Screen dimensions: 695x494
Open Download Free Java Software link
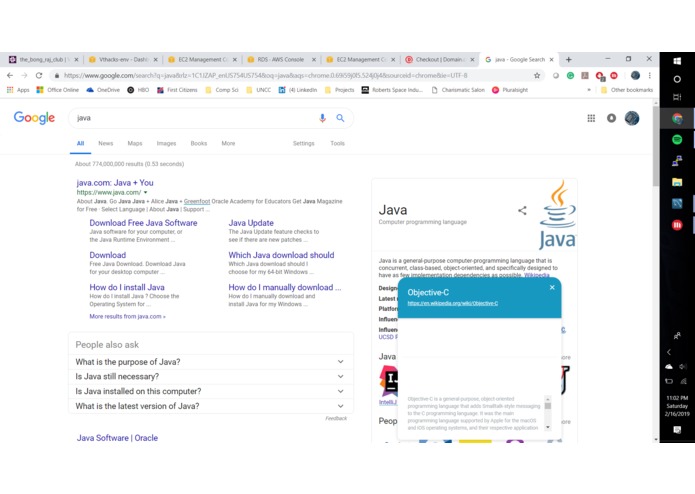(143, 223)
